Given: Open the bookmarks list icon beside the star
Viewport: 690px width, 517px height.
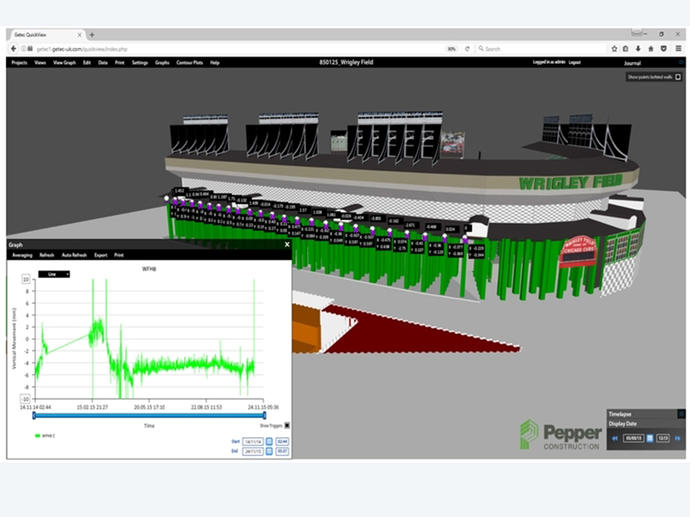Looking at the screenshot, I should tap(626, 49).
